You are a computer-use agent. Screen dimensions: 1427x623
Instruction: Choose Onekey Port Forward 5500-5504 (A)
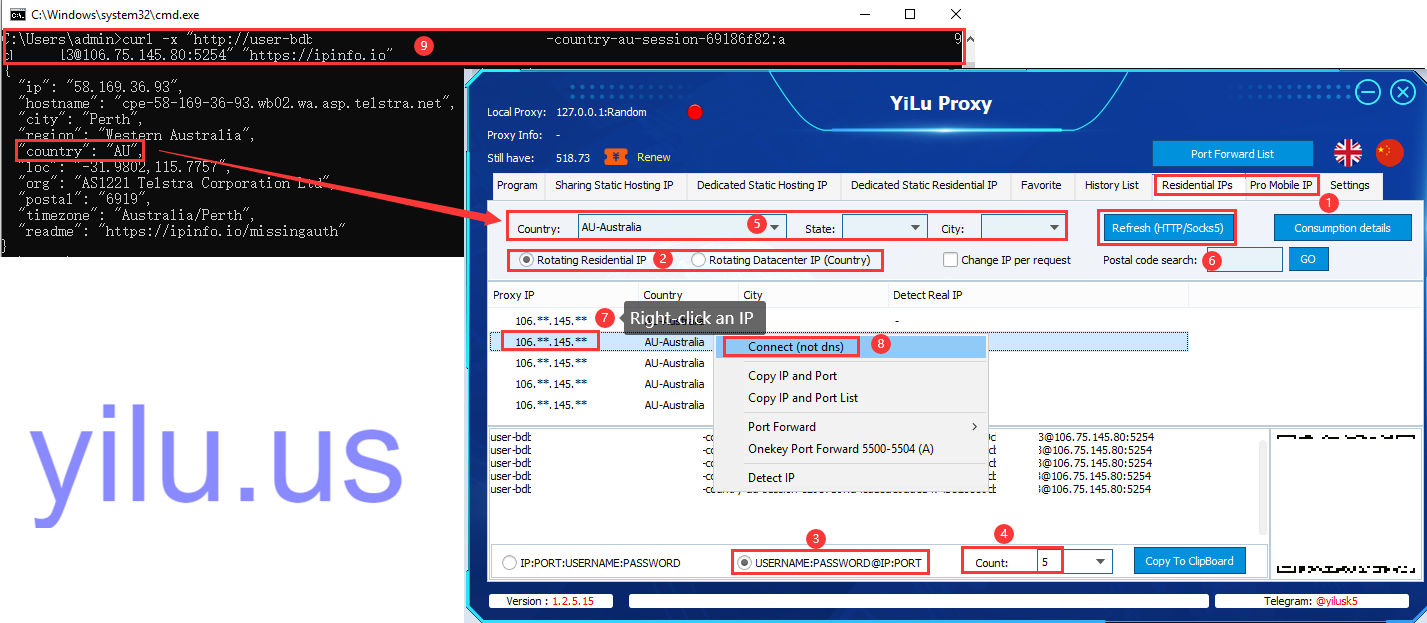(x=852, y=449)
